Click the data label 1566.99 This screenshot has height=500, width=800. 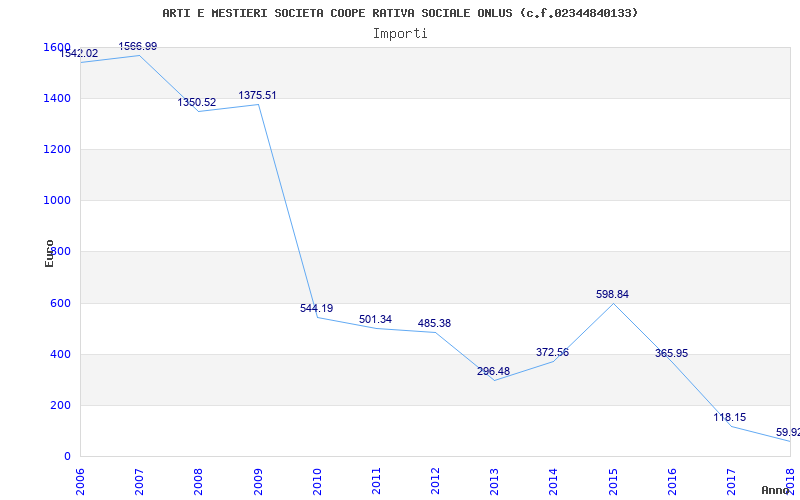pos(138,46)
